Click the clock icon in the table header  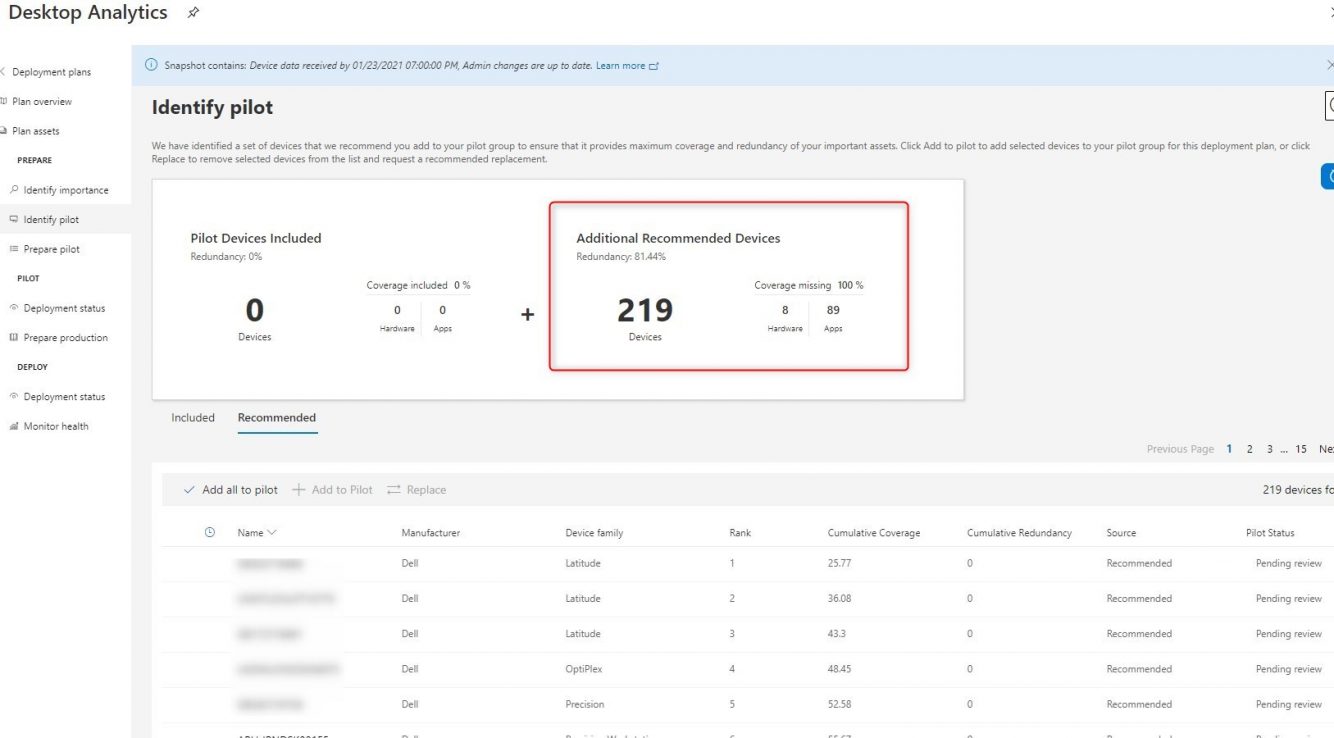(x=209, y=532)
